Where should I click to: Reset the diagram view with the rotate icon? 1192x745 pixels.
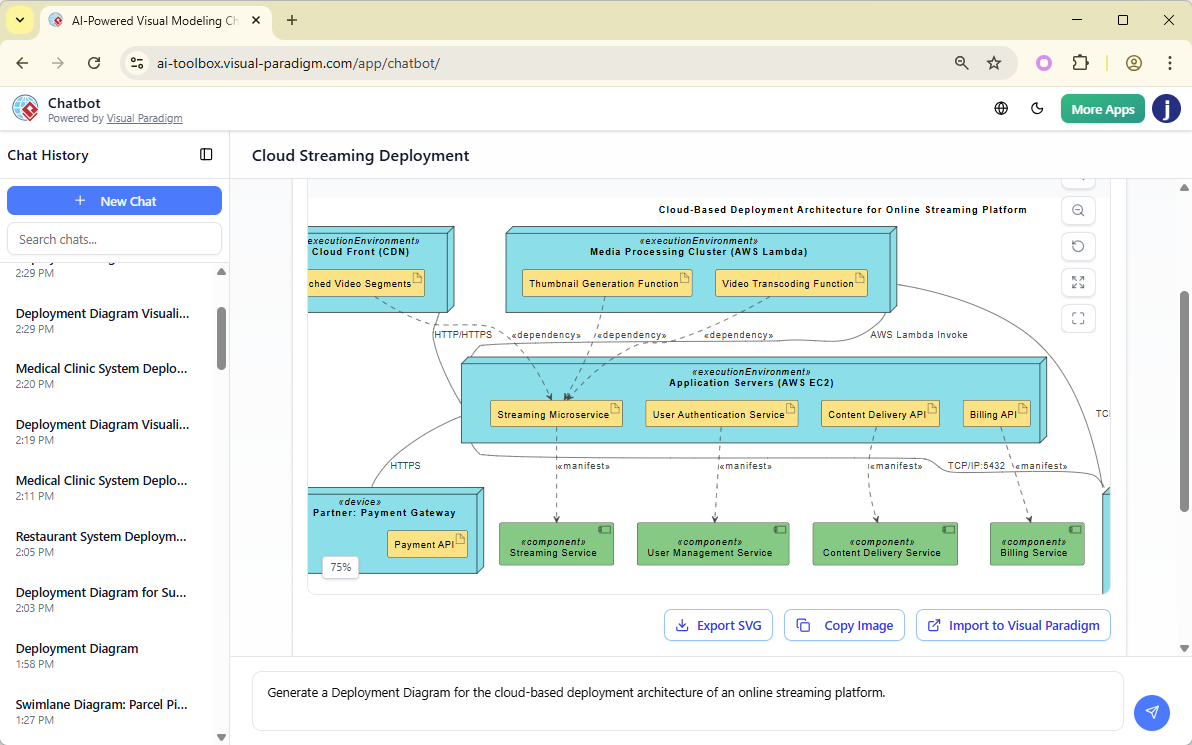pyautogui.click(x=1078, y=246)
